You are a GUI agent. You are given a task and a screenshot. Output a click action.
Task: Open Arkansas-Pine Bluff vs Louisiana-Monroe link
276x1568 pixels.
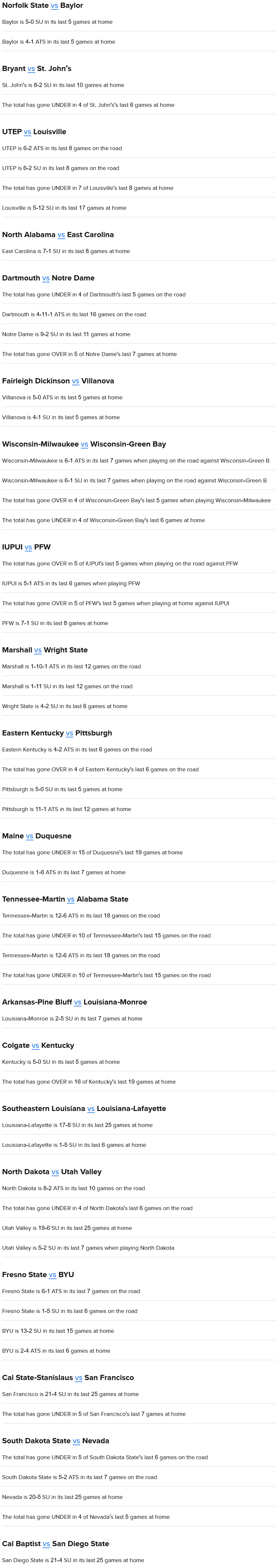tap(77, 1003)
